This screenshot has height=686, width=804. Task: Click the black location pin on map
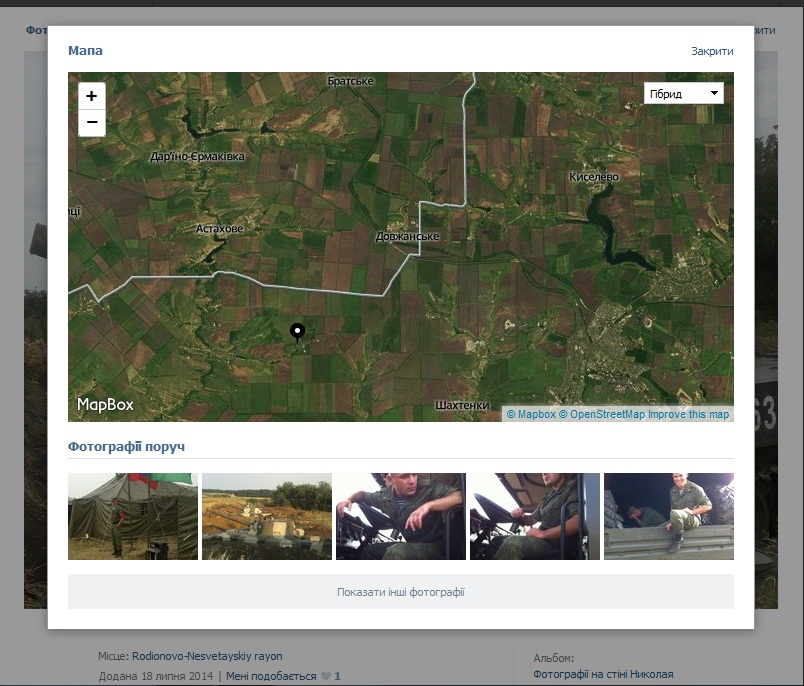point(297,333)
